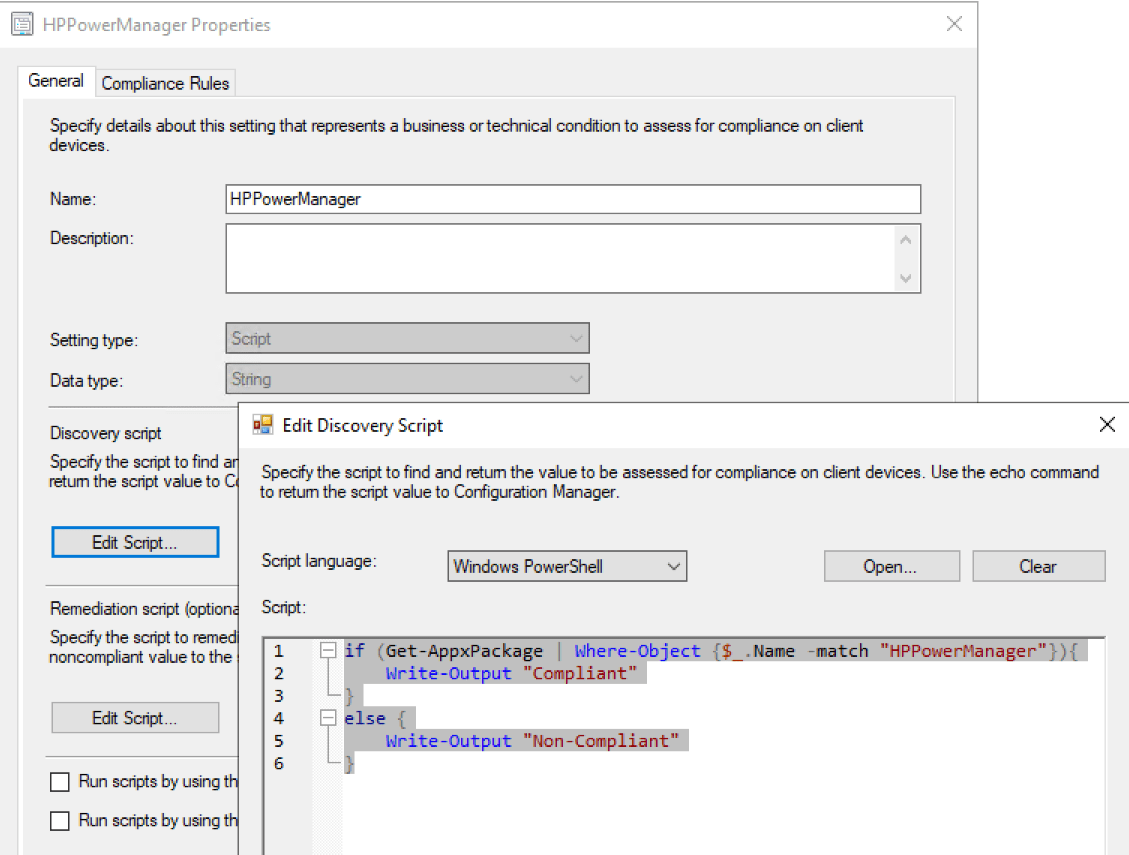Click inside the Name text field
Viewport: 1129px width, 855px height.
570,199
